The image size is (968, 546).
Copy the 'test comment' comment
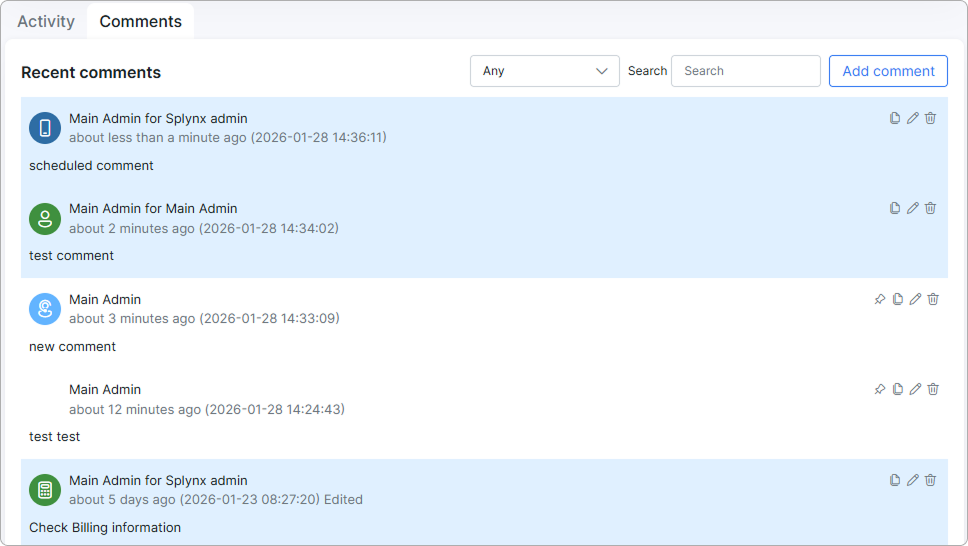tap(895, 208)
